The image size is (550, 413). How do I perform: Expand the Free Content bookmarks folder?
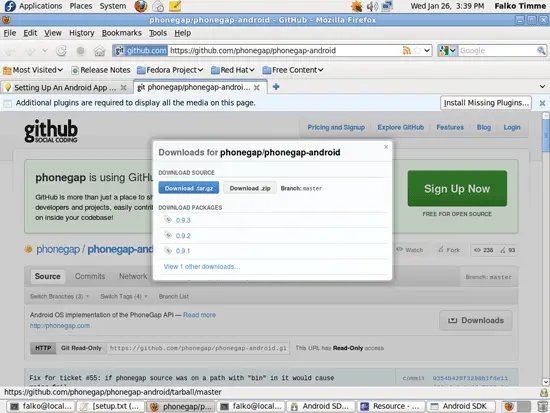293,70
